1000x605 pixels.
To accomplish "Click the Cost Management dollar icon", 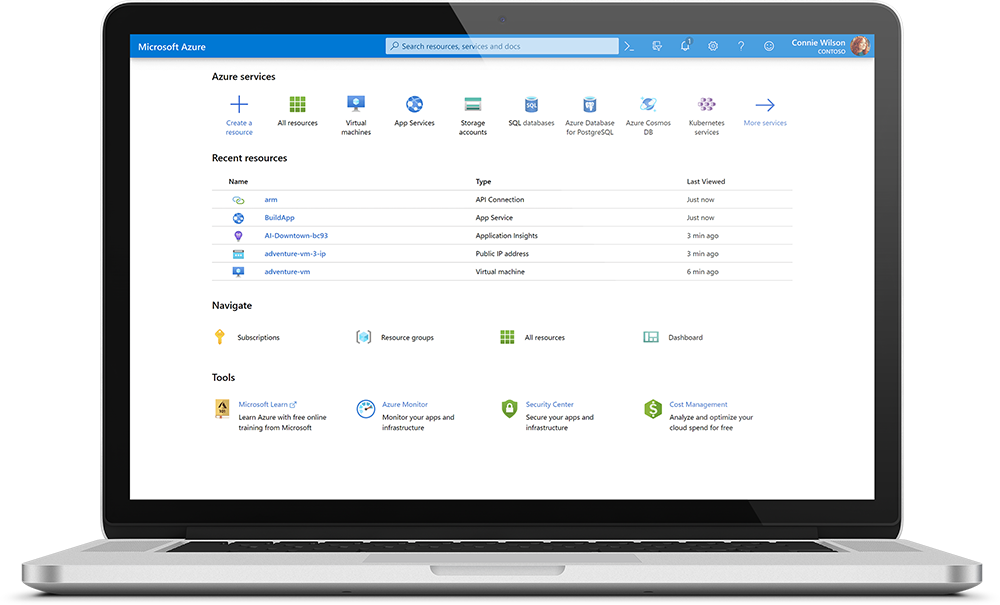I will (653, 409).
